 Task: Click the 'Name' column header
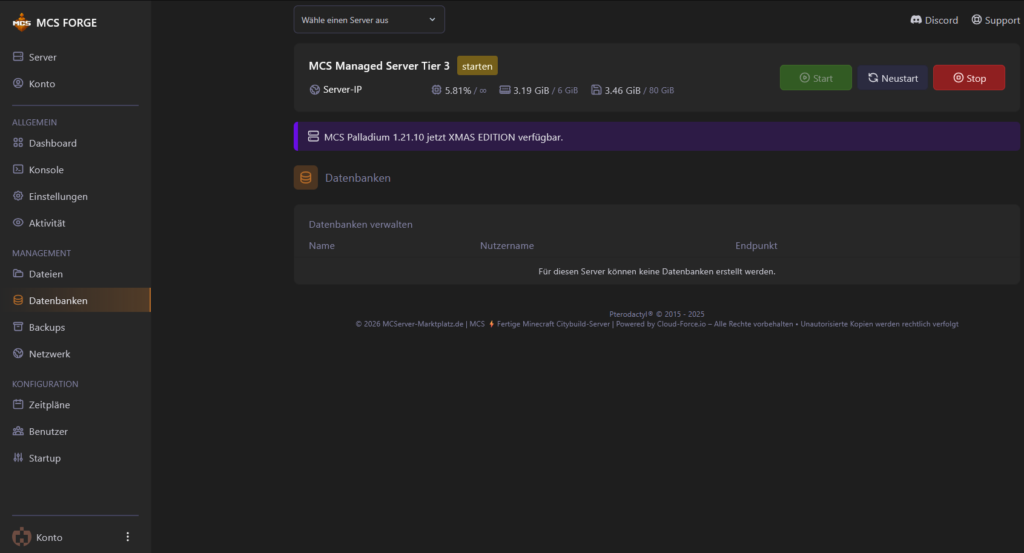(x=321, y=245)
